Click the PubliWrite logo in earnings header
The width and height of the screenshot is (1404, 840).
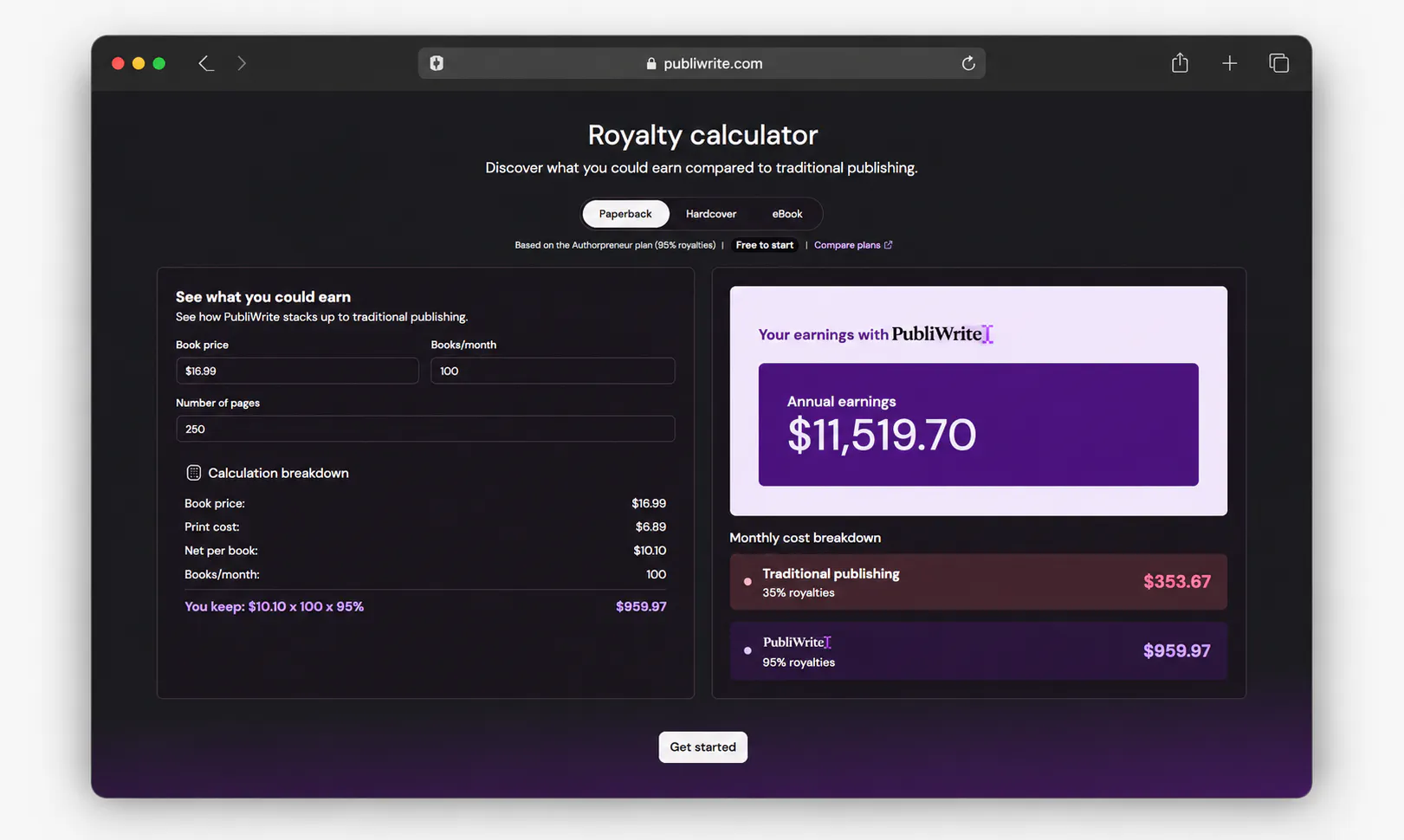point(942,334)
